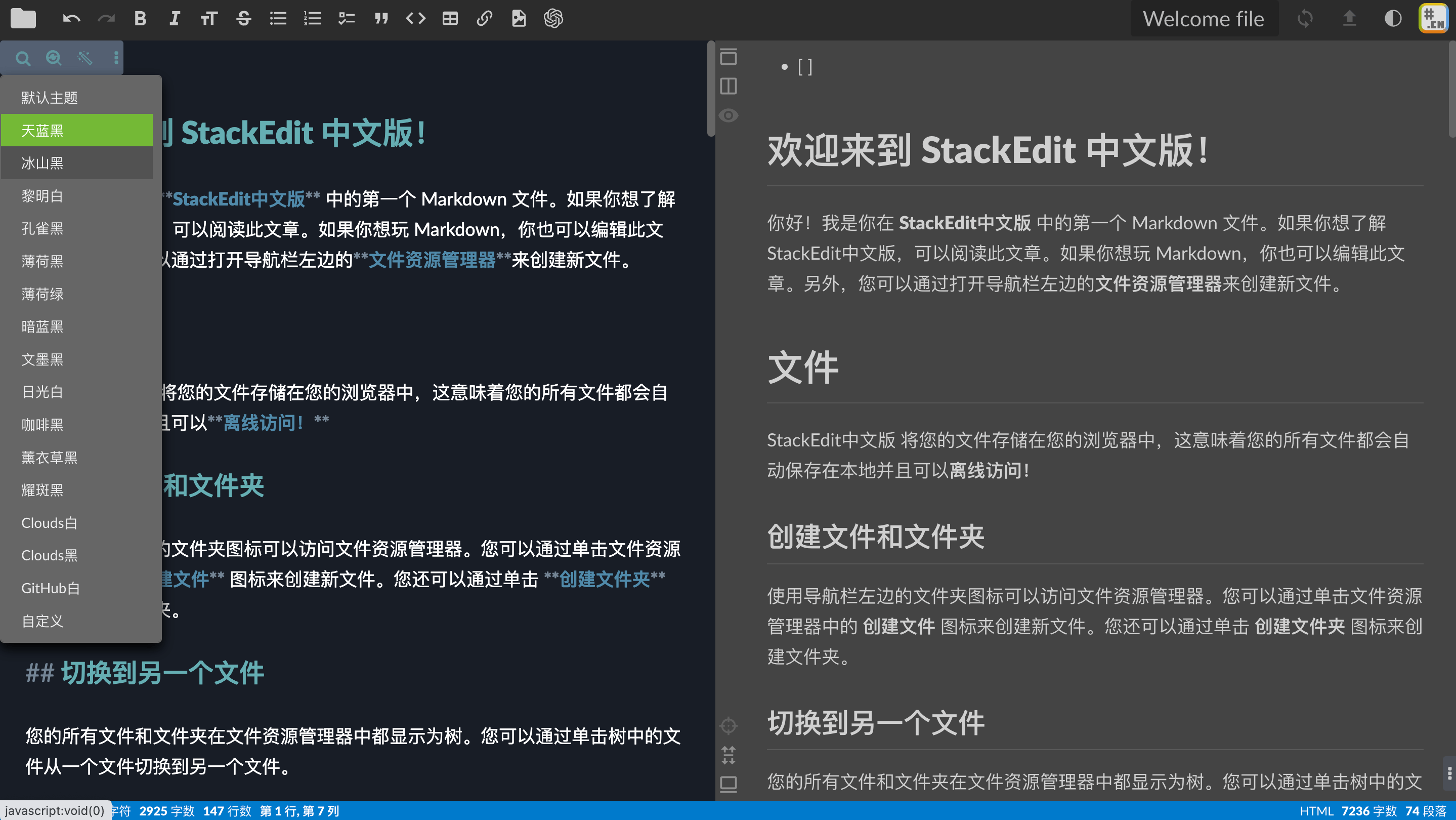1456x820 pixels.
Task: Click the redo arrow icon
Action: coord(106,19)
